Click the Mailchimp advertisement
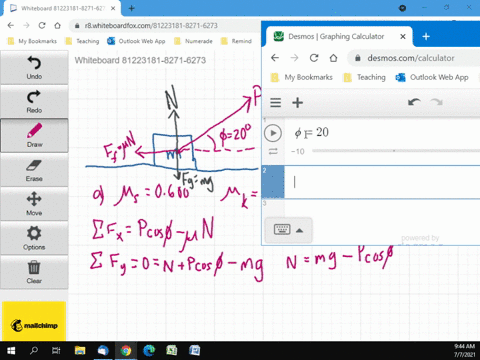 click(34, 321)
